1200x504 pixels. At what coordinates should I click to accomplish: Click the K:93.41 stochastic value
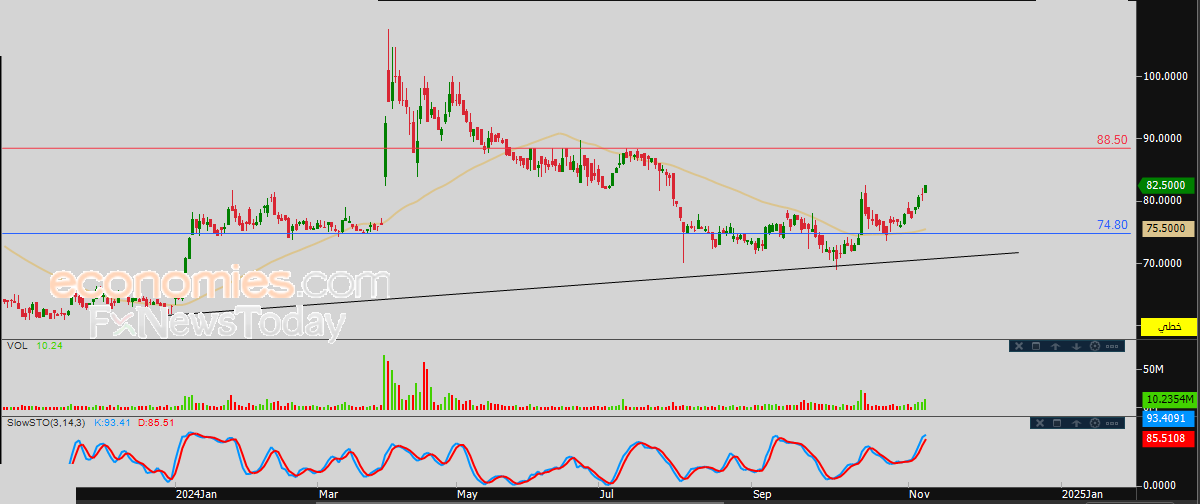112,423
